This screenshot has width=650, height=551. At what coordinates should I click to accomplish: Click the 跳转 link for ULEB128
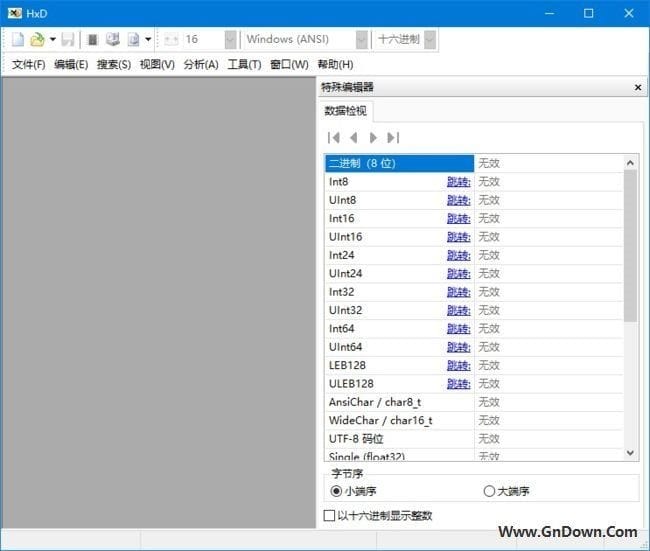tap(458, 384)
